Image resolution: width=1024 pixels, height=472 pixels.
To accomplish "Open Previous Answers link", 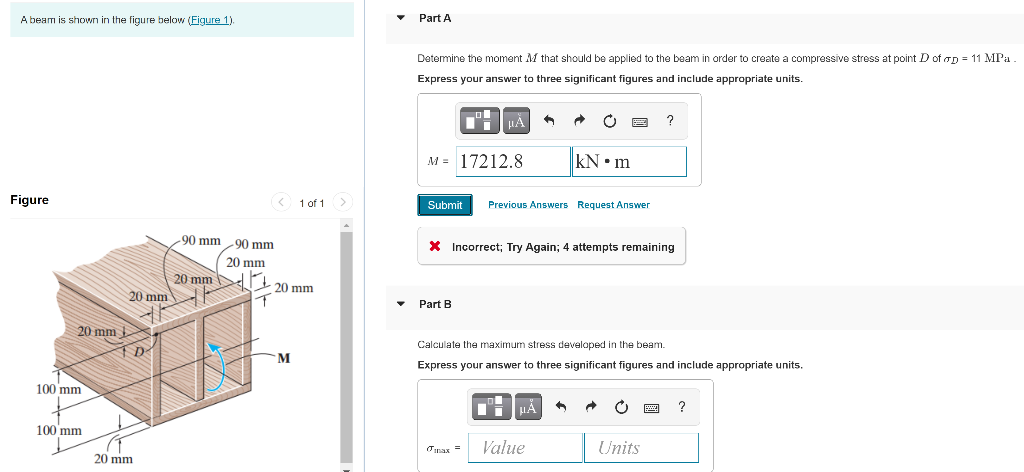I will (x=528, y=205).
